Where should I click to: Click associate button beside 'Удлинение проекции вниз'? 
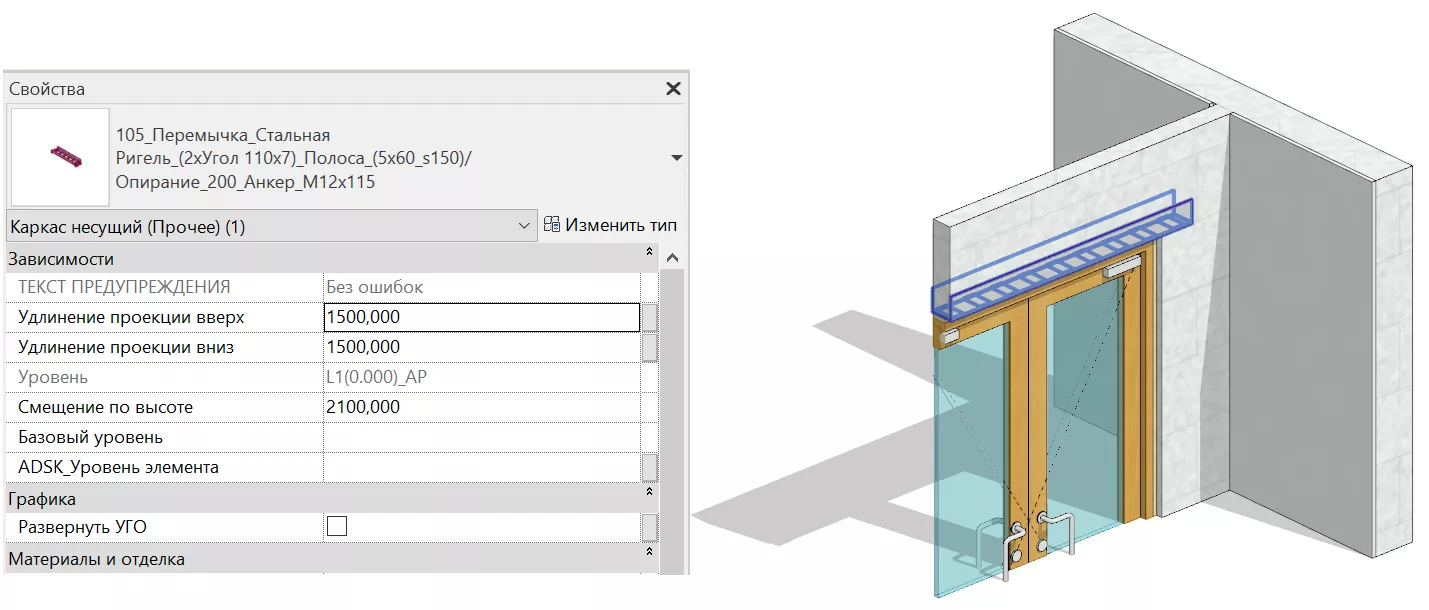[x=650, y=347]
